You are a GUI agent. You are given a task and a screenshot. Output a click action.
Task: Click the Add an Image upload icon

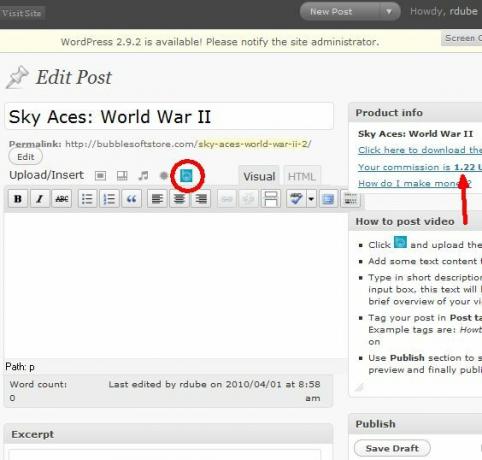(100, 176)
